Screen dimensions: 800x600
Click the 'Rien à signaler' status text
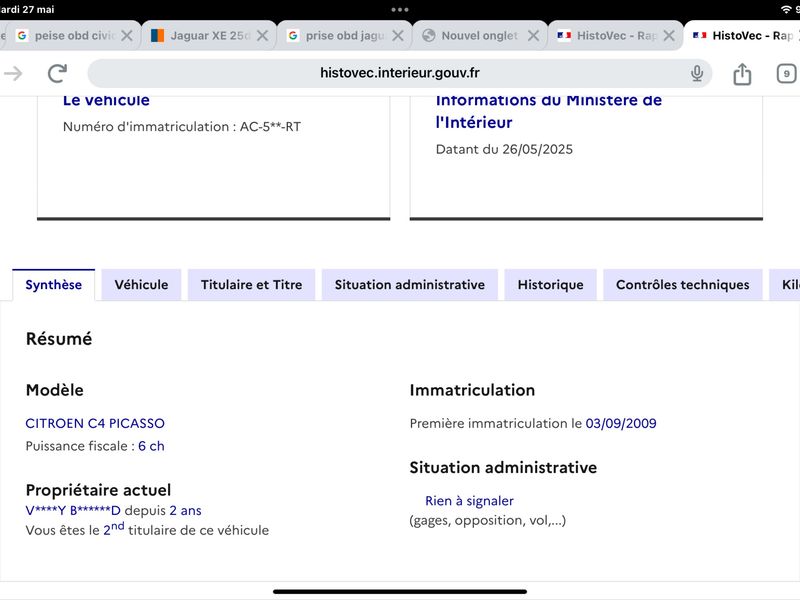coord(469,501)
